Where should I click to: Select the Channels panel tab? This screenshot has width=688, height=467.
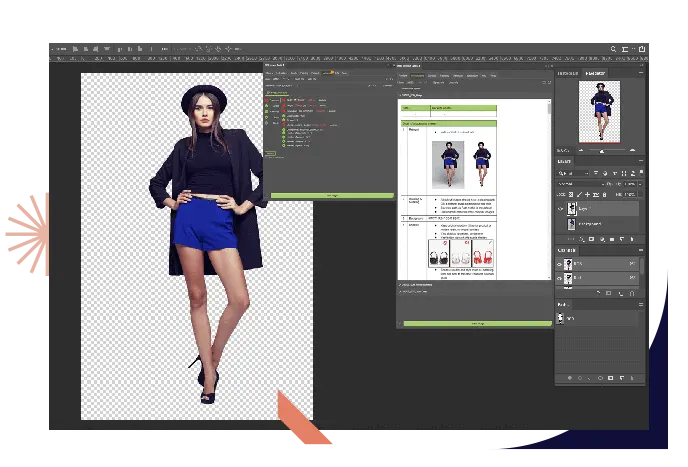pyautogui.click(x=567, y=250)
